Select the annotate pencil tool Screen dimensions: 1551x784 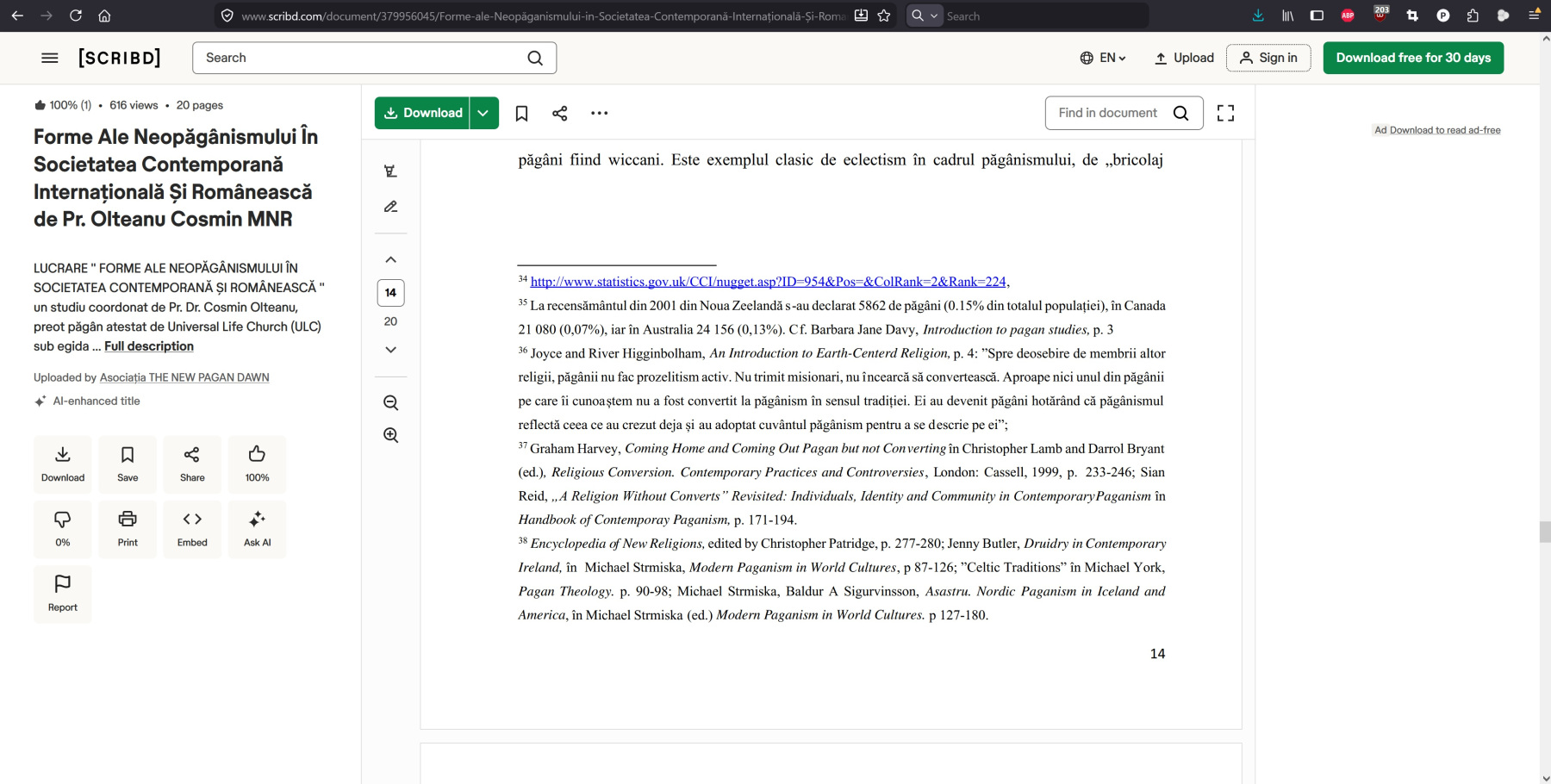(x=390, y=207)
